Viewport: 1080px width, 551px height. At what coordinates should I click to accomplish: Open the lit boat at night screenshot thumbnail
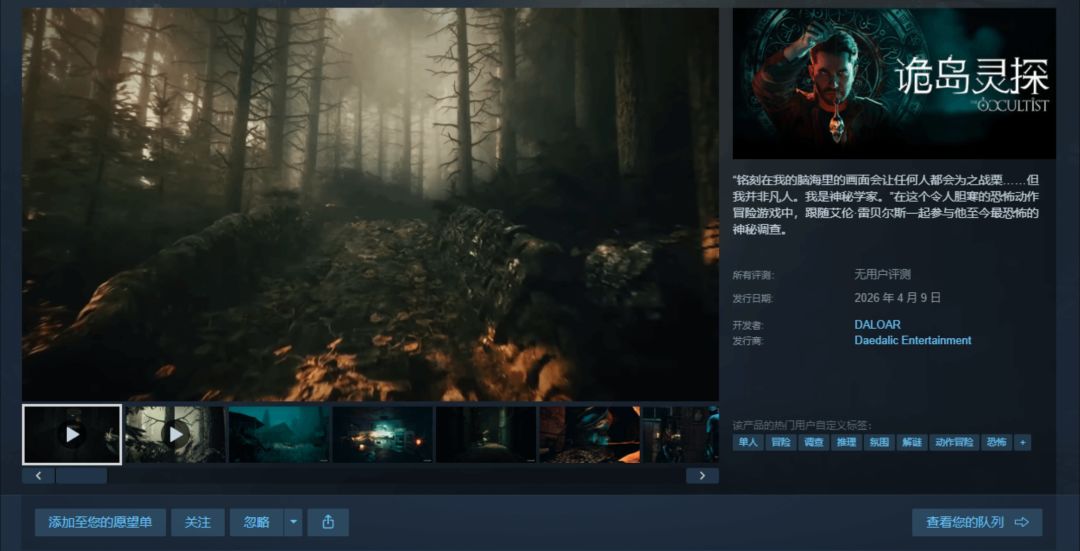pos(382,435)
